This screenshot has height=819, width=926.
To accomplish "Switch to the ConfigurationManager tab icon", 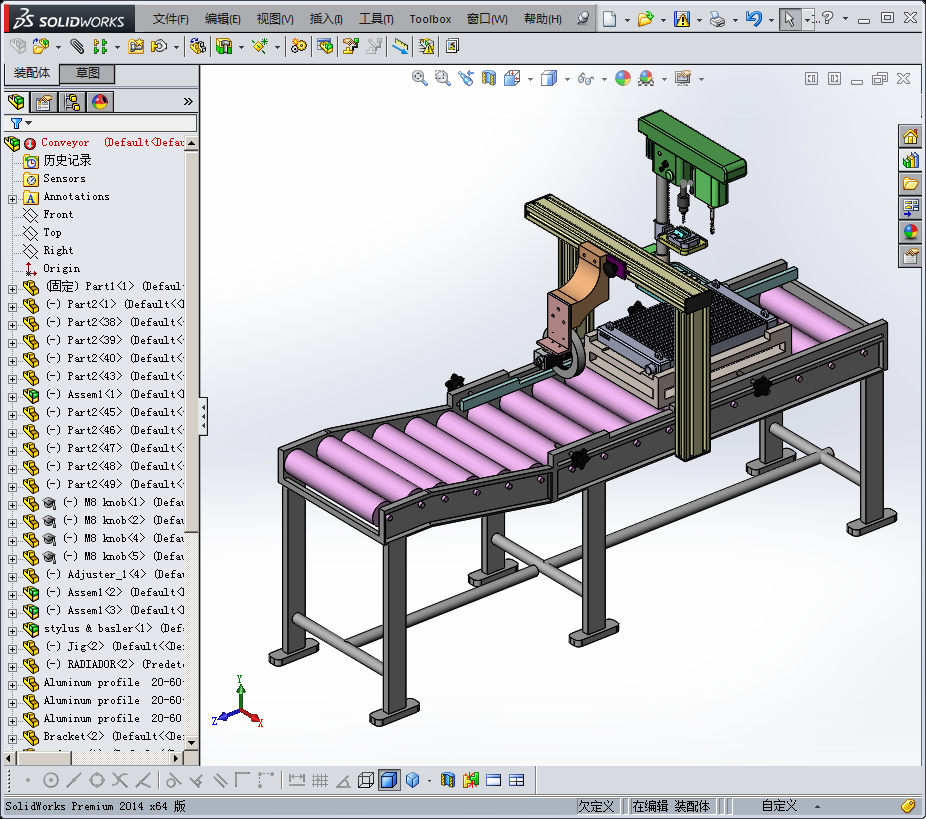I will [x=71, y=102].
